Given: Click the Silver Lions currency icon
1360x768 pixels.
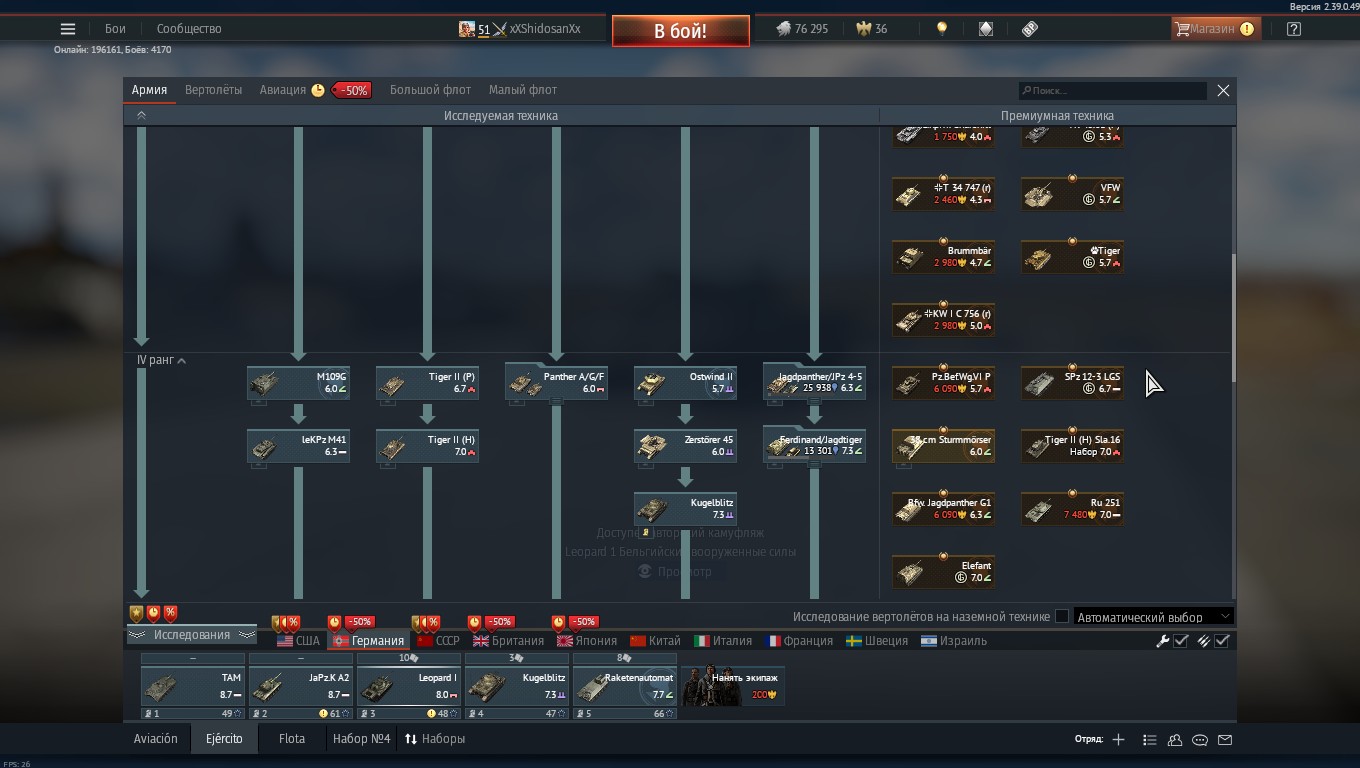Looking at the screenshot, I should coord(784,29).
